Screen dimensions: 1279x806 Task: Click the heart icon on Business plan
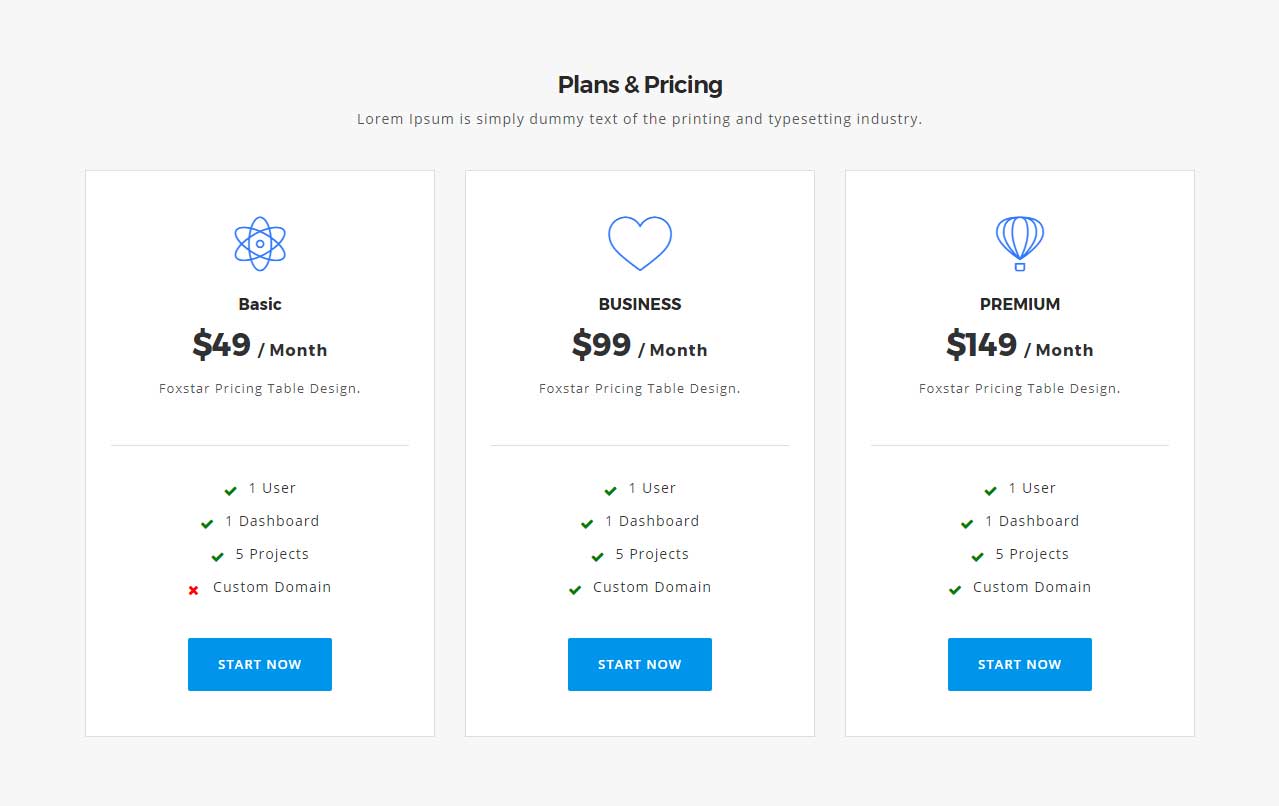[x=640, y=243]
